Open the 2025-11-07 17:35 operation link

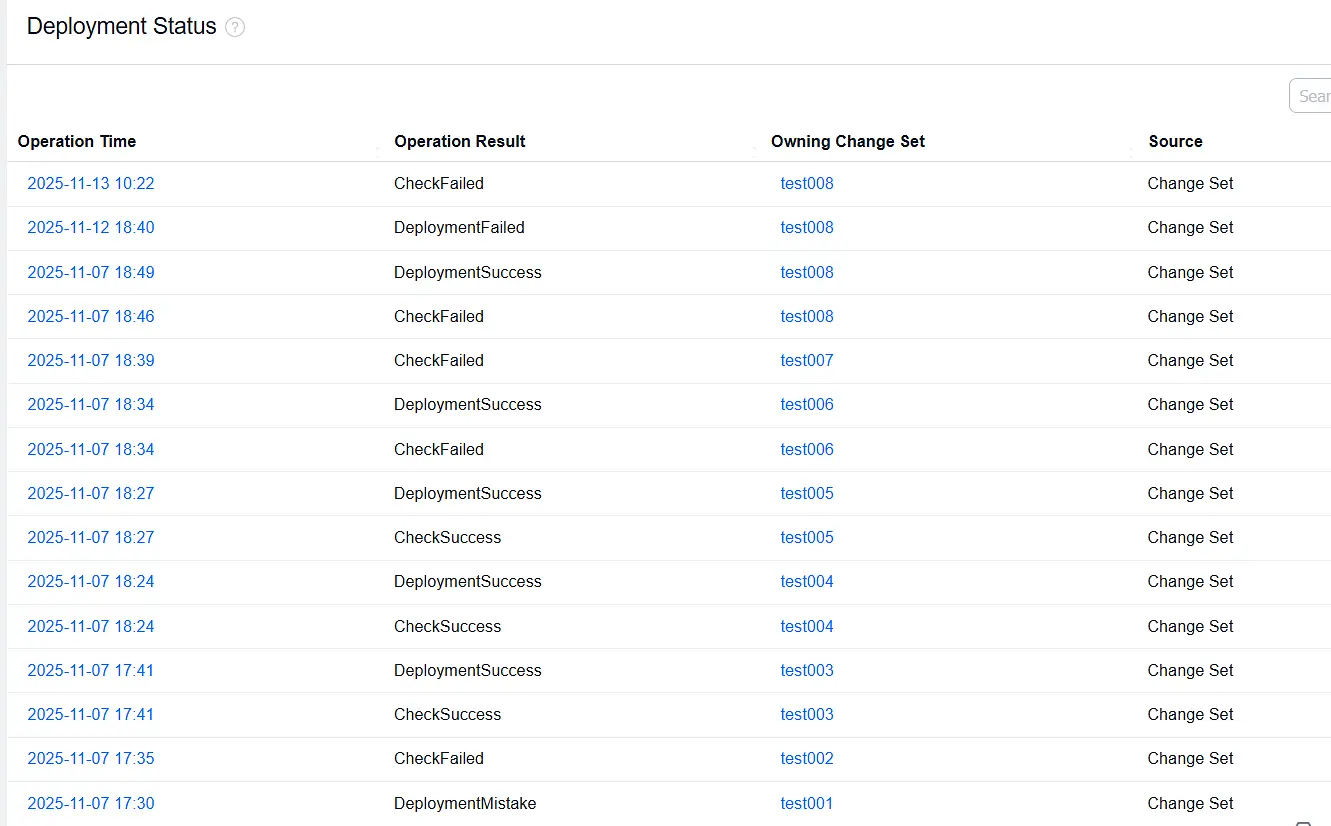(x=91, y=758)
